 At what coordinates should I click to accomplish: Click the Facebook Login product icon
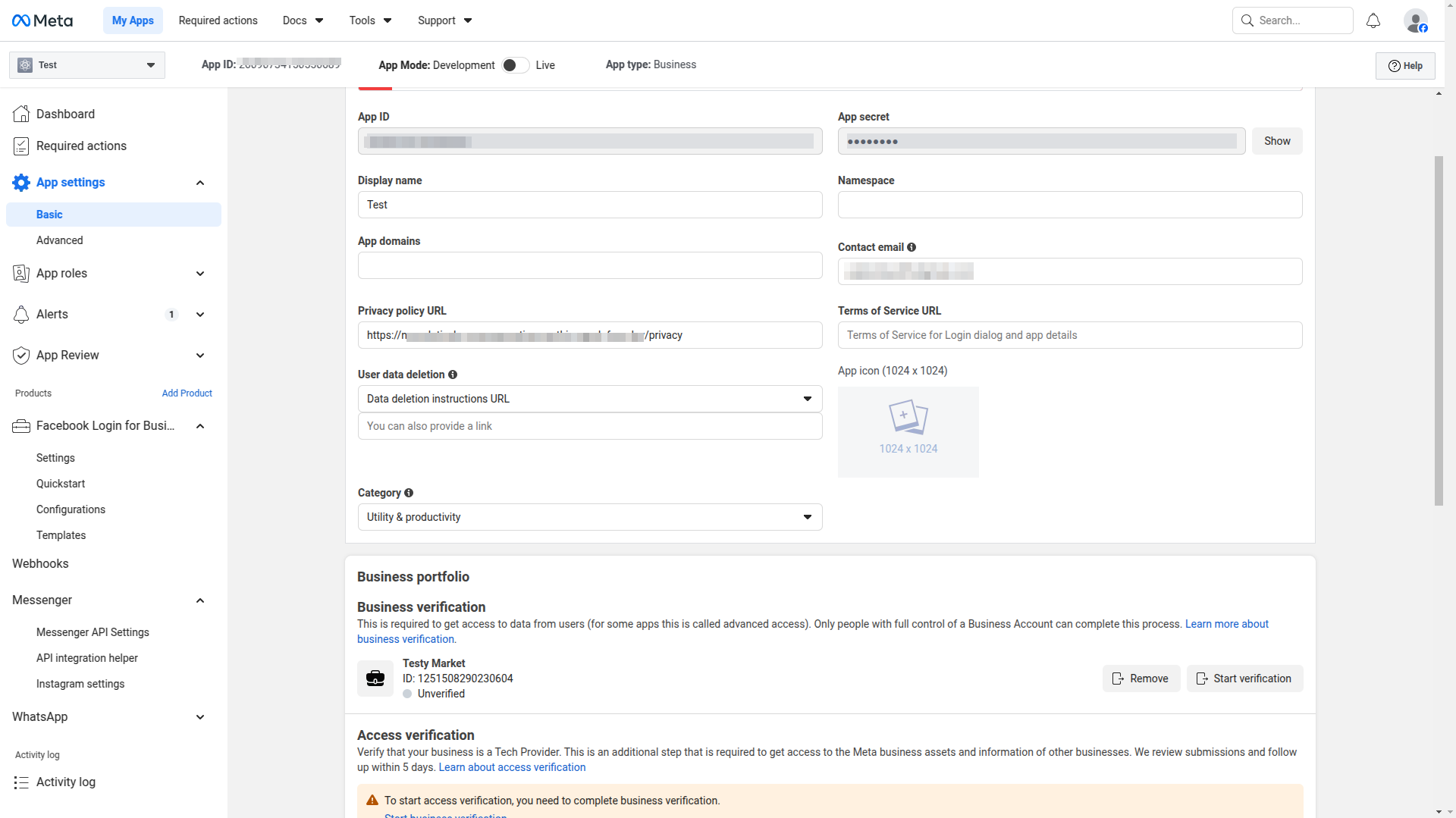click(x=21, y=426)
